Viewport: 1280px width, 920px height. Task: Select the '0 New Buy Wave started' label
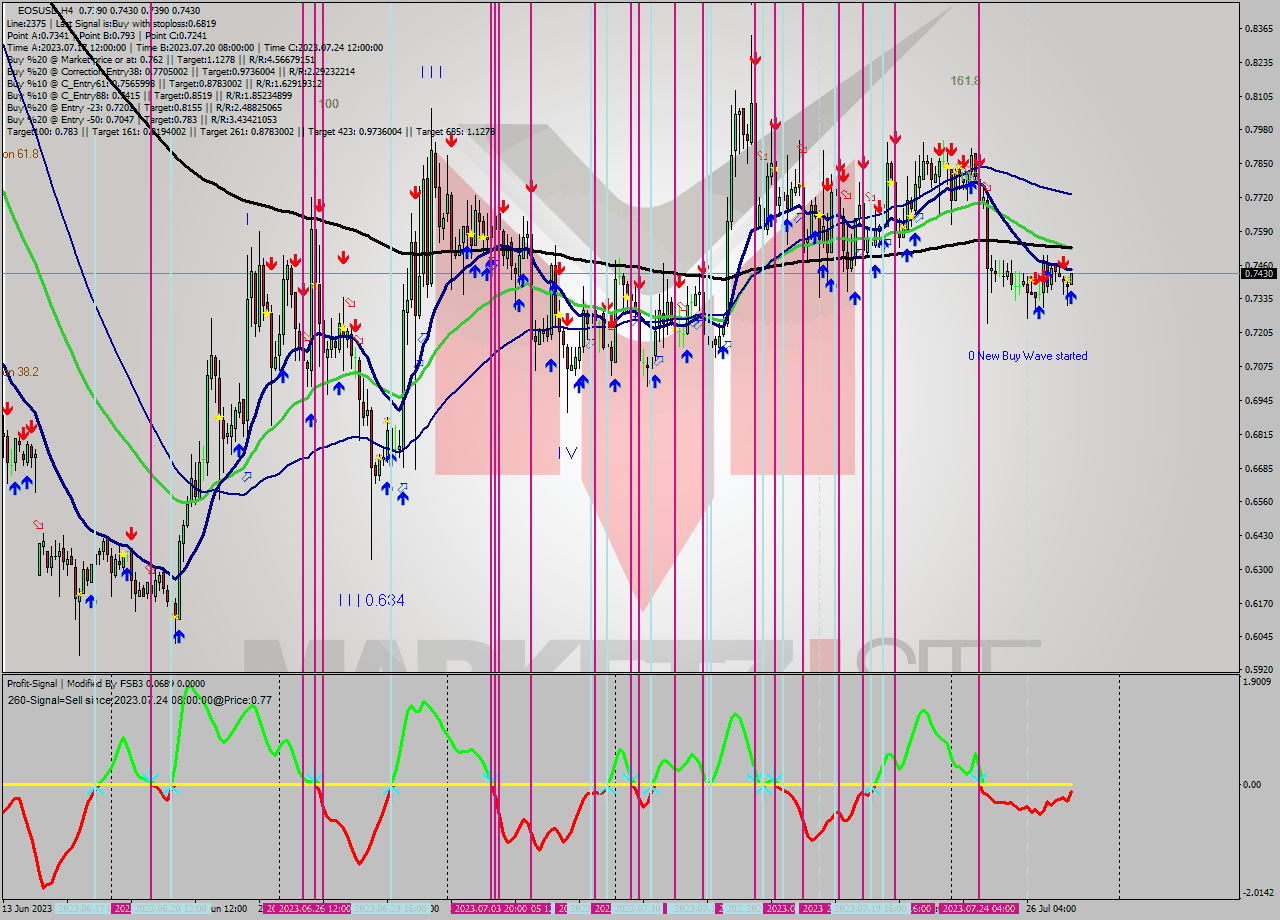(x=1027, y=356)
